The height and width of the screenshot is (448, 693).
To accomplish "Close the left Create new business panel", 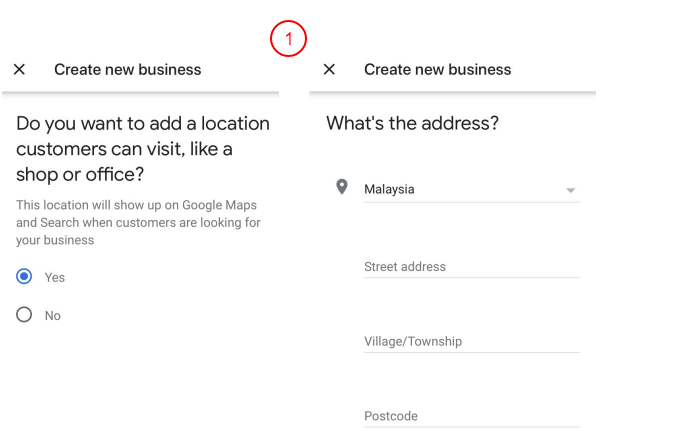I will click(x=19, y=70).
